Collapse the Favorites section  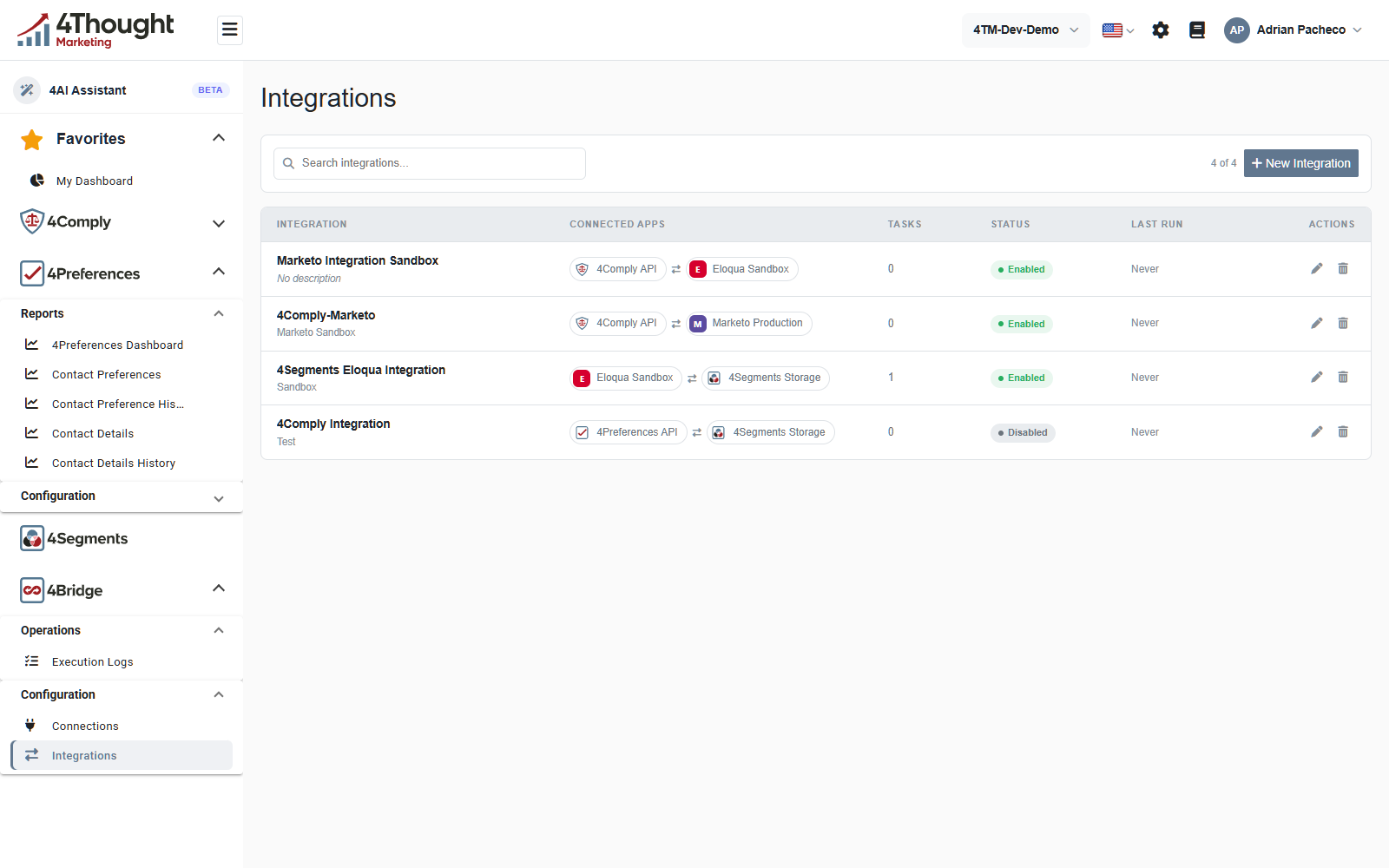pos(219,138)
